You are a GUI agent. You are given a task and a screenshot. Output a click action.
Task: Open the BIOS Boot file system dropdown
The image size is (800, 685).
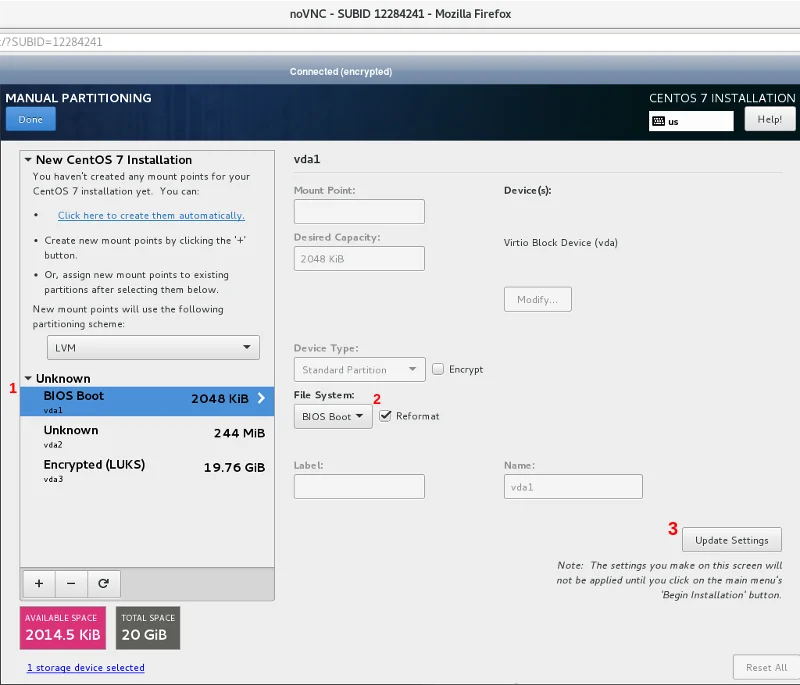[333, 416]
